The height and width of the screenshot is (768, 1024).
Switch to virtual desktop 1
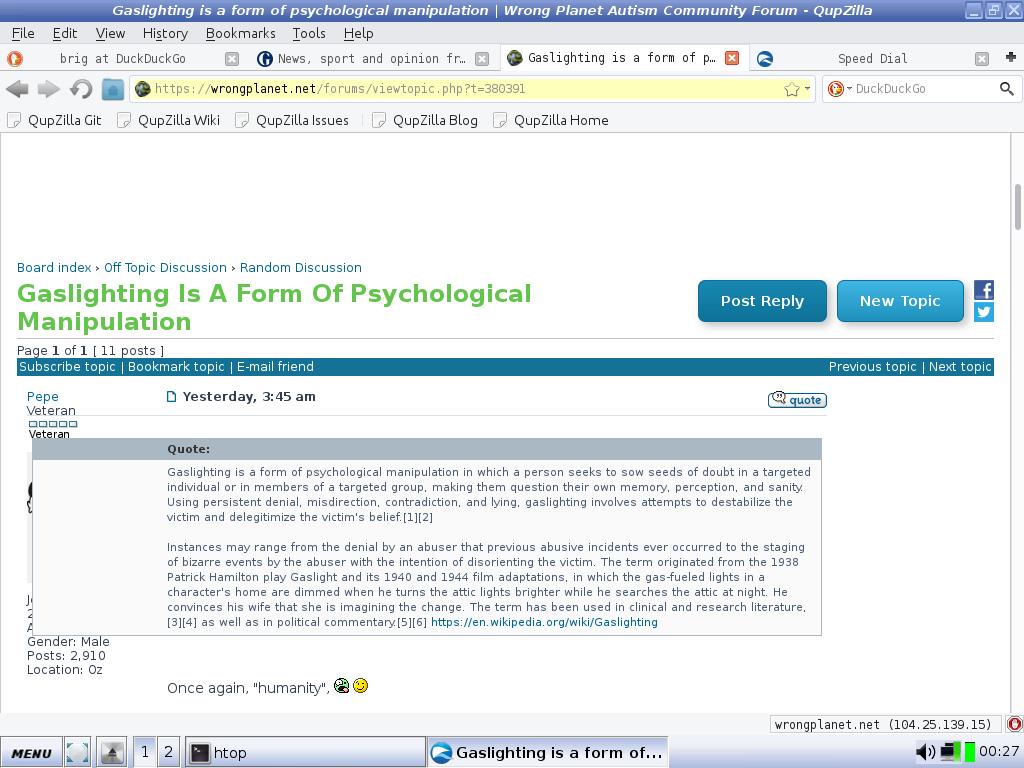click(x=145, y=752)
